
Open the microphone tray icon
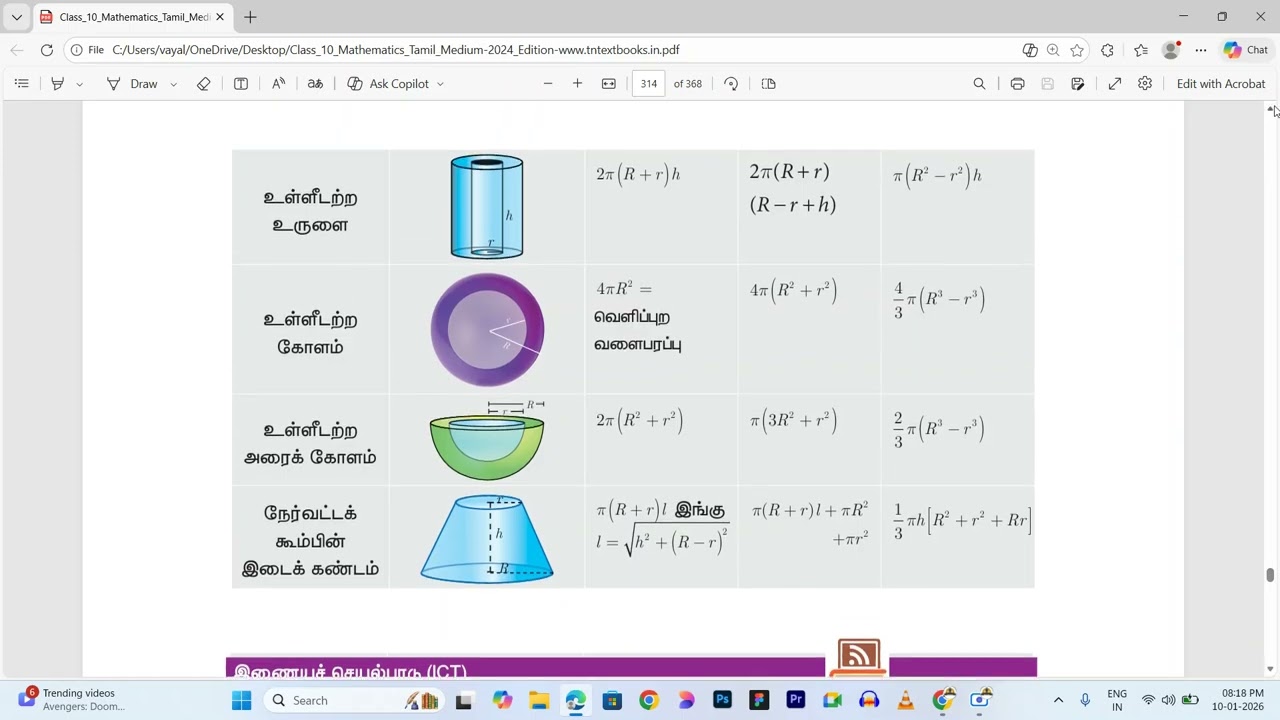1086,700
